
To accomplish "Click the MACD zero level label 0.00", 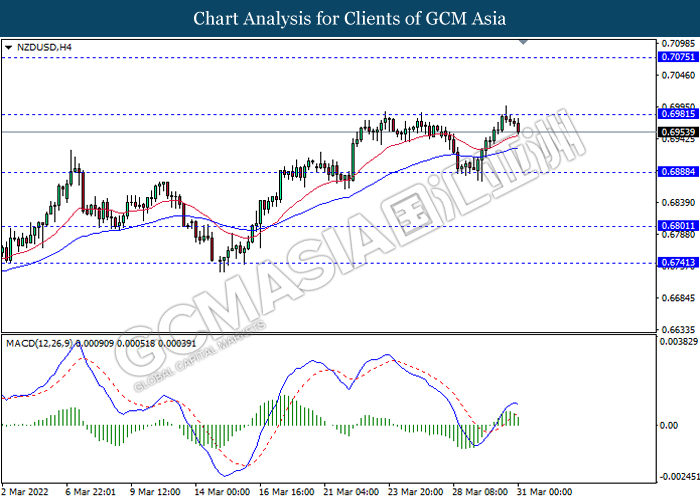I will click(669, 425).
